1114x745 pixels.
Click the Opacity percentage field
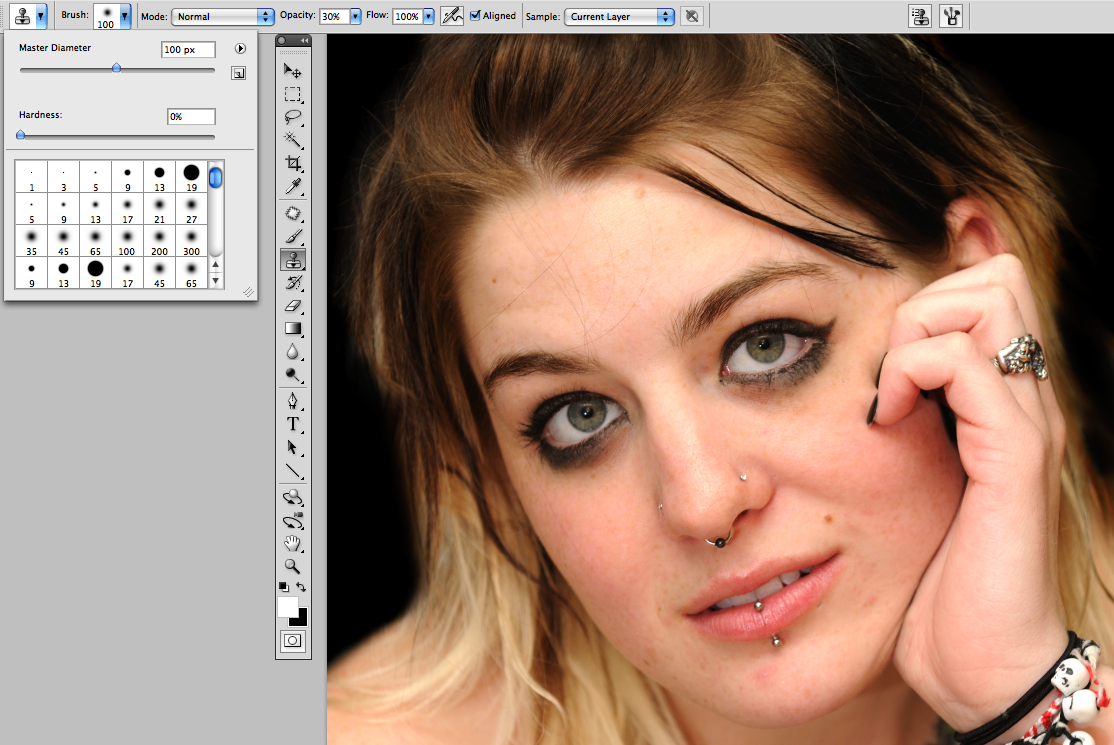pos(334,16)
